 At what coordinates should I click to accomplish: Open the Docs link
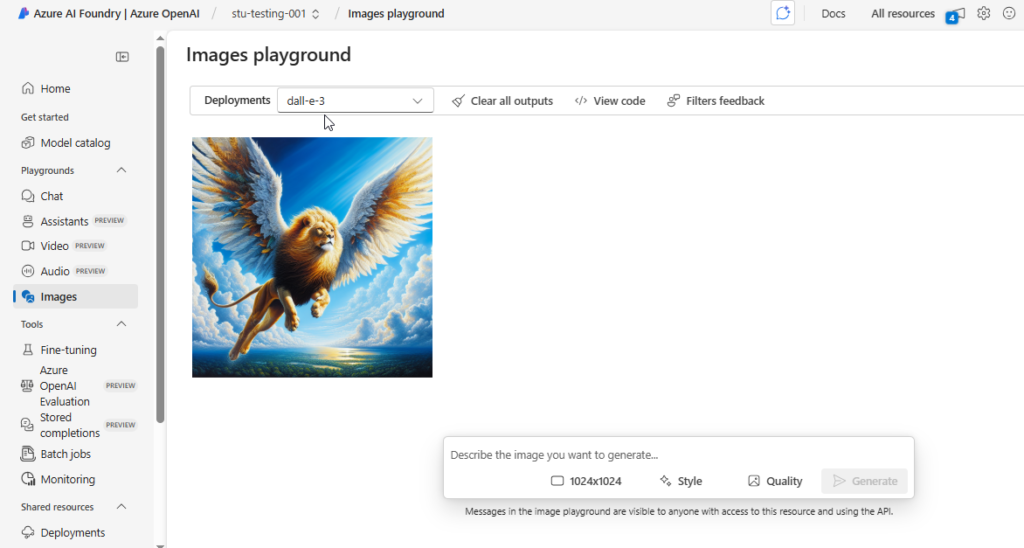(x=833, y=14)
